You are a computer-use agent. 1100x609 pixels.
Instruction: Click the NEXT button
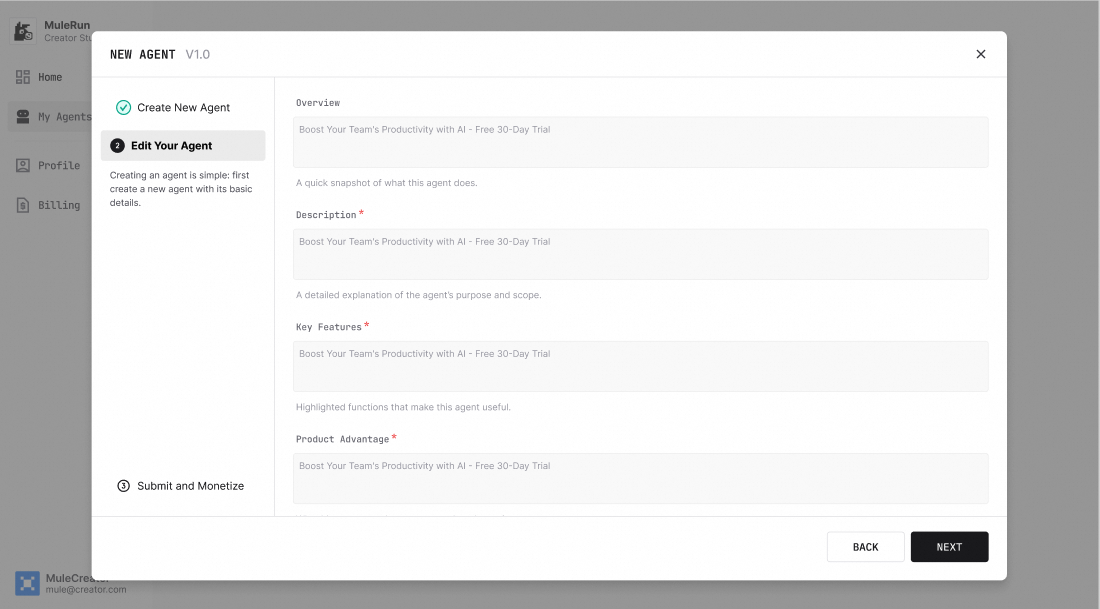pos(949,547)
